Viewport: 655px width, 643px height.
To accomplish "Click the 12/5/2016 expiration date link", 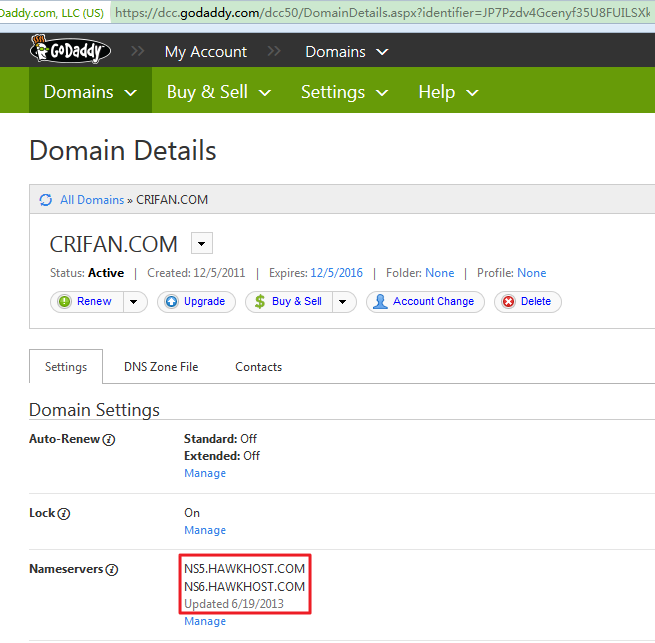I will pos(336,273).
